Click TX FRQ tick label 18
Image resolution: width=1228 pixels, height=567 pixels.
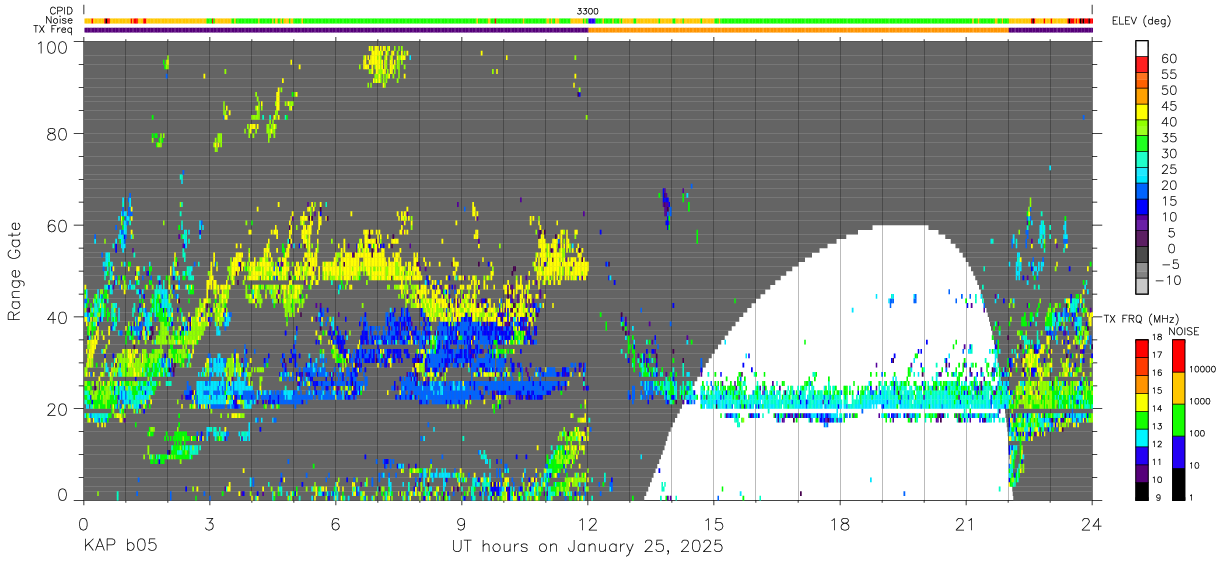1156,337
